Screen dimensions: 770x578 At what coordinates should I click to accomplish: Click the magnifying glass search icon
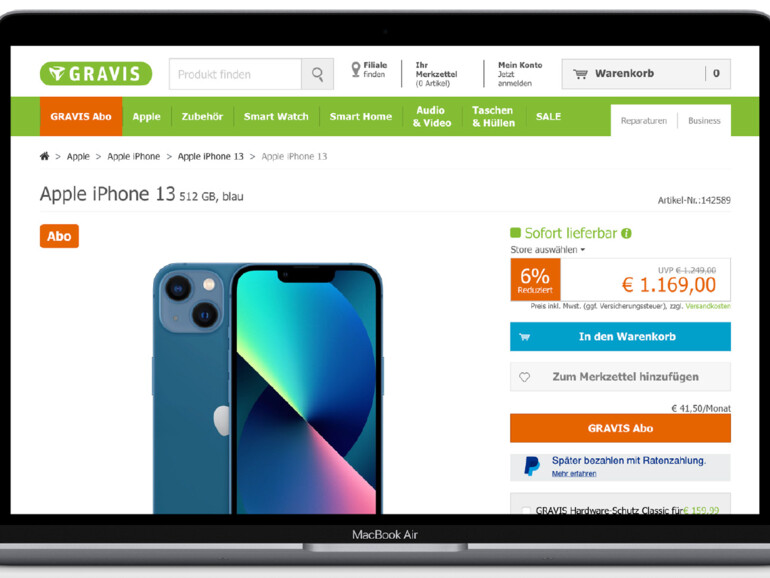click(318, 74)
